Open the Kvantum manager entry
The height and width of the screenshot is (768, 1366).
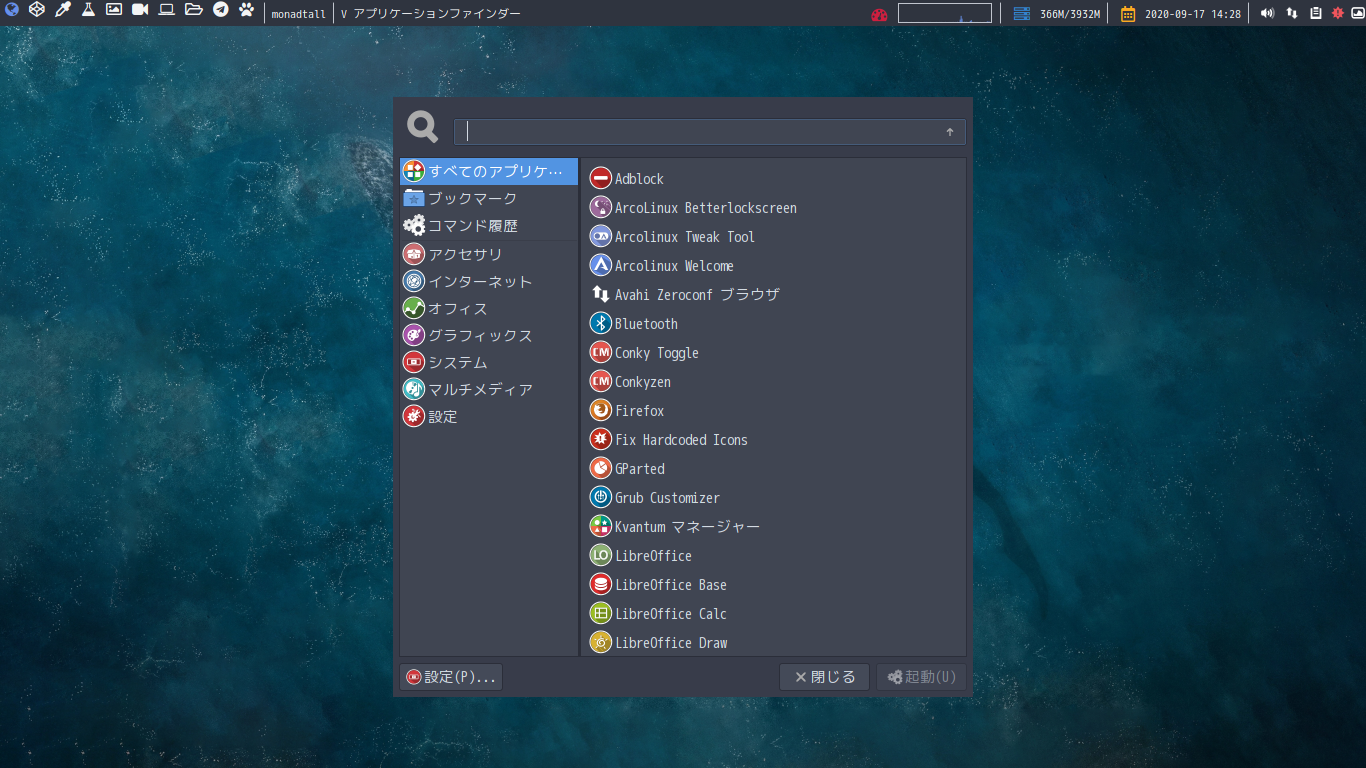pos(773,527)
